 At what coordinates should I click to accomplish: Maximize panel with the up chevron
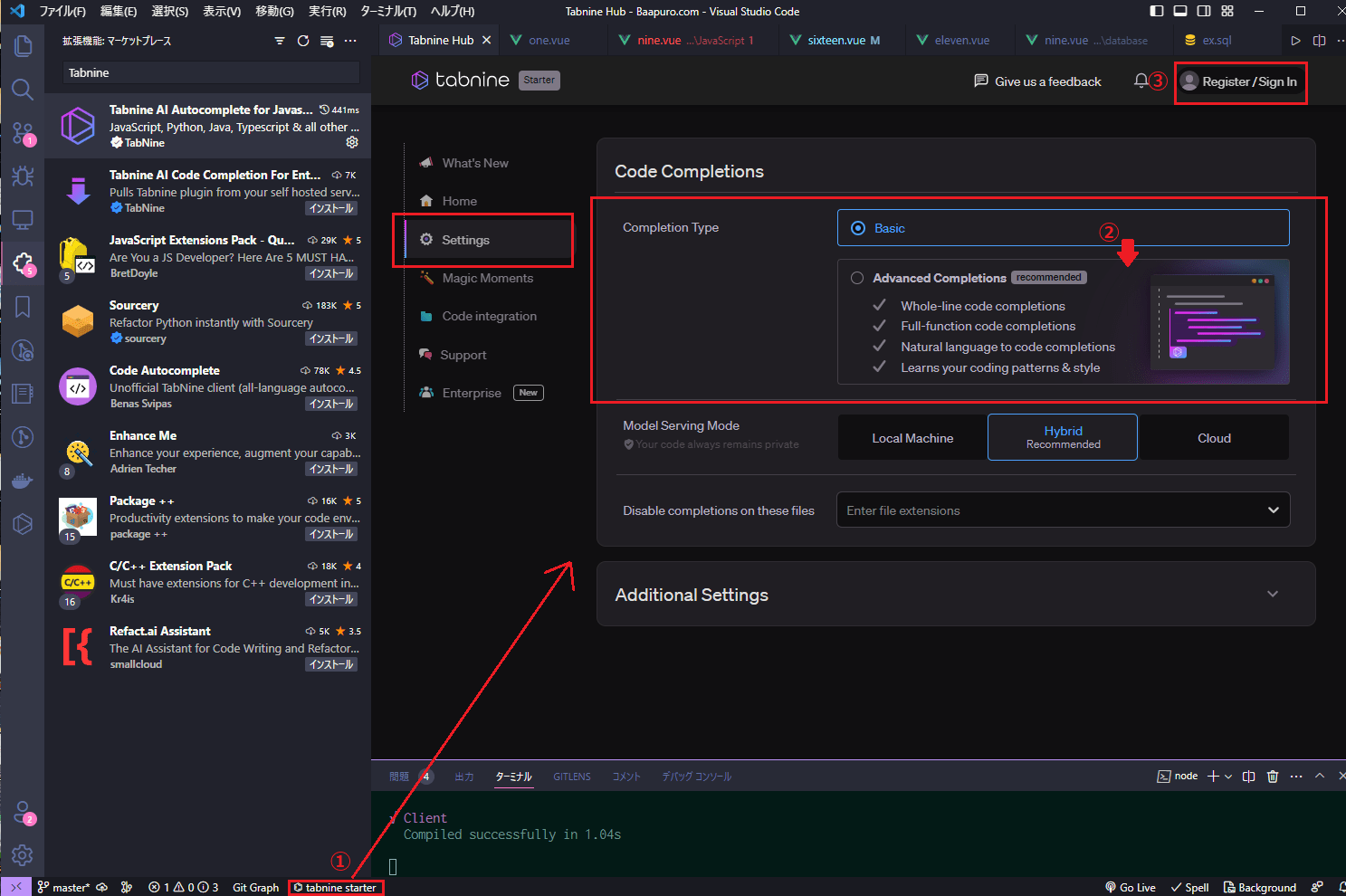(x=1320, y=776)
